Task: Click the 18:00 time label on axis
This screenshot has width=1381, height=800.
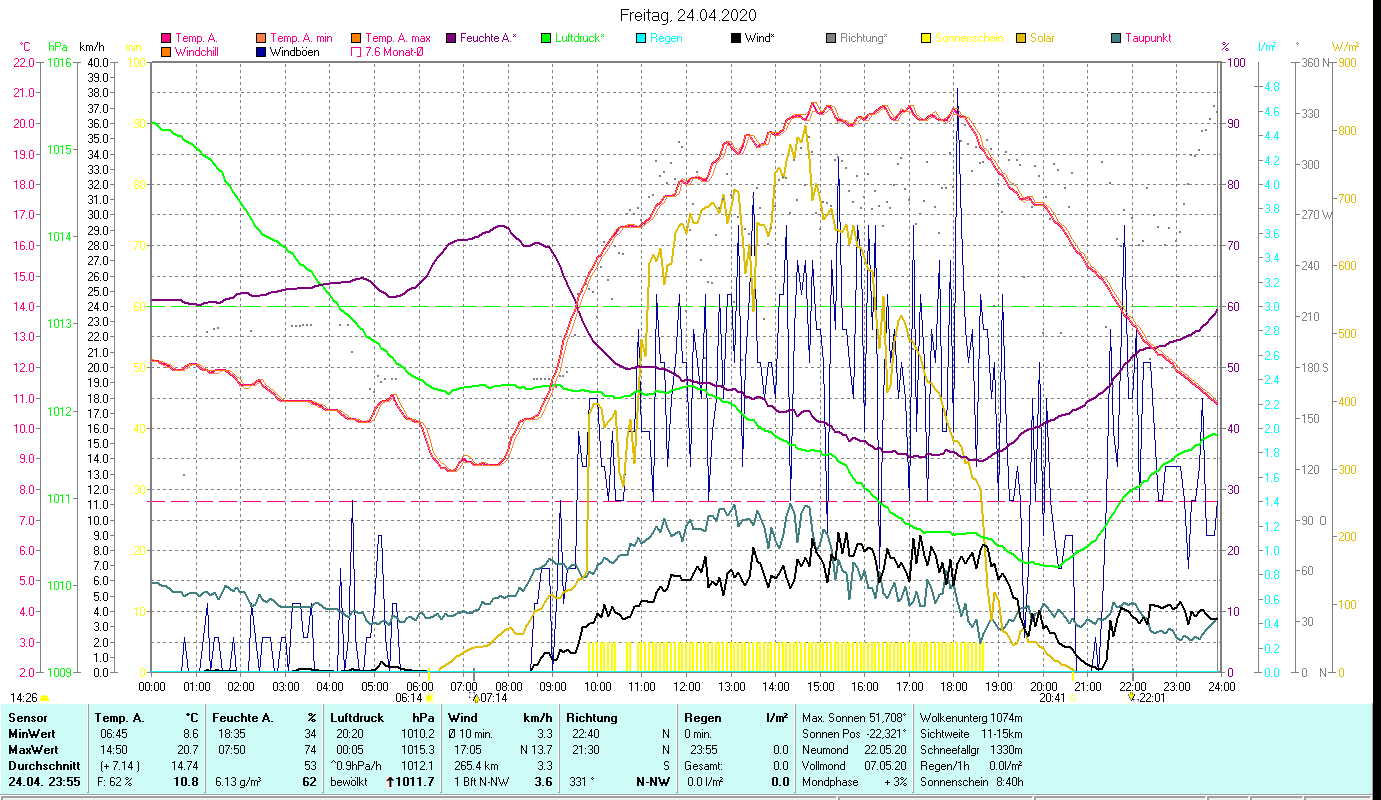Action: (953, 686)
